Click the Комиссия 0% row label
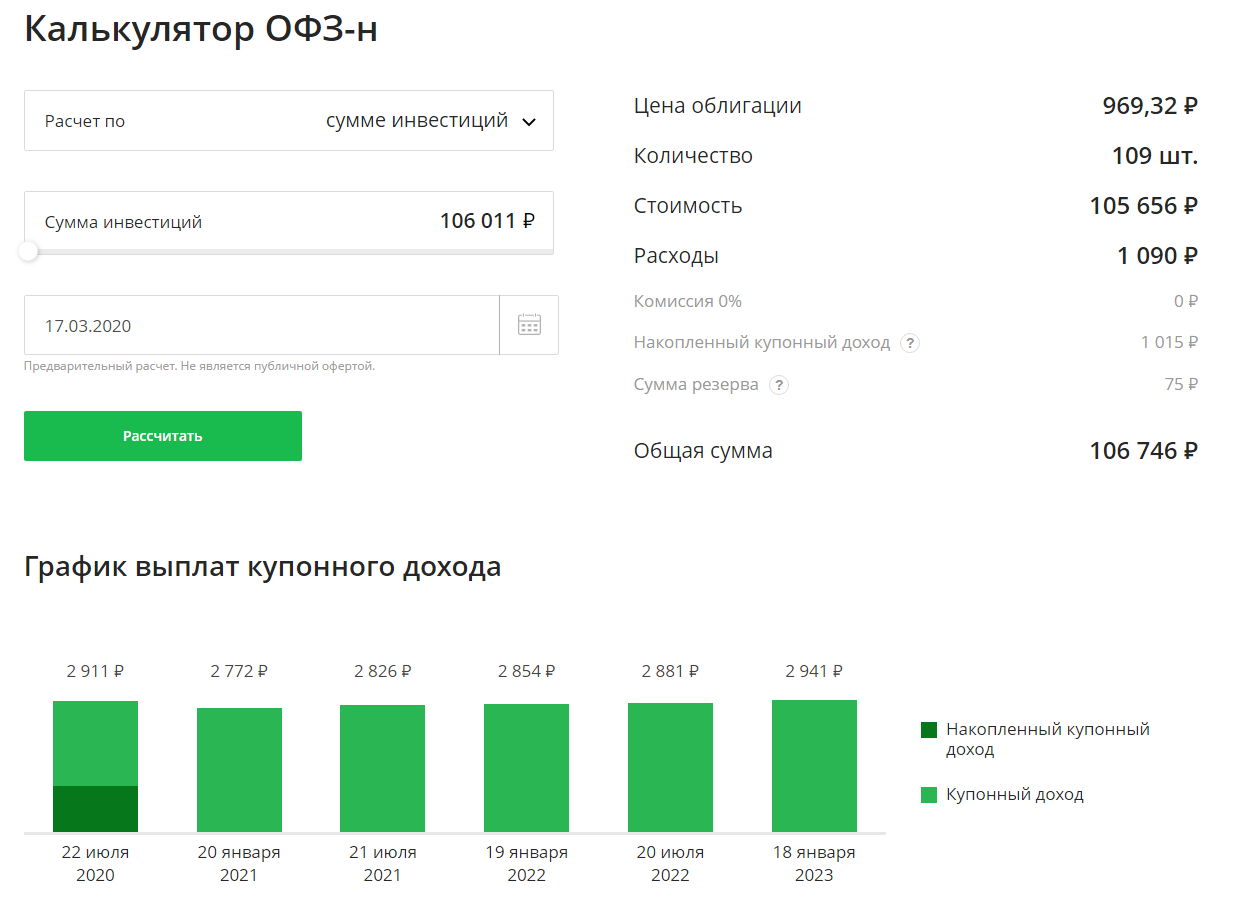The height and width of the screenshot is (900, 1234). click(688, 301)
